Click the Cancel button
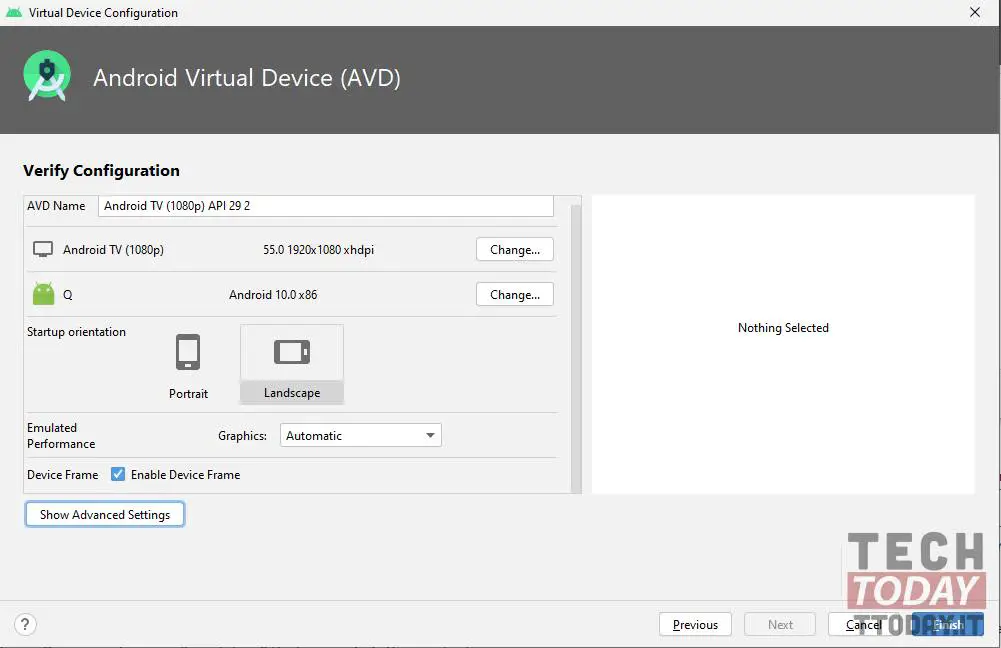 864,624
